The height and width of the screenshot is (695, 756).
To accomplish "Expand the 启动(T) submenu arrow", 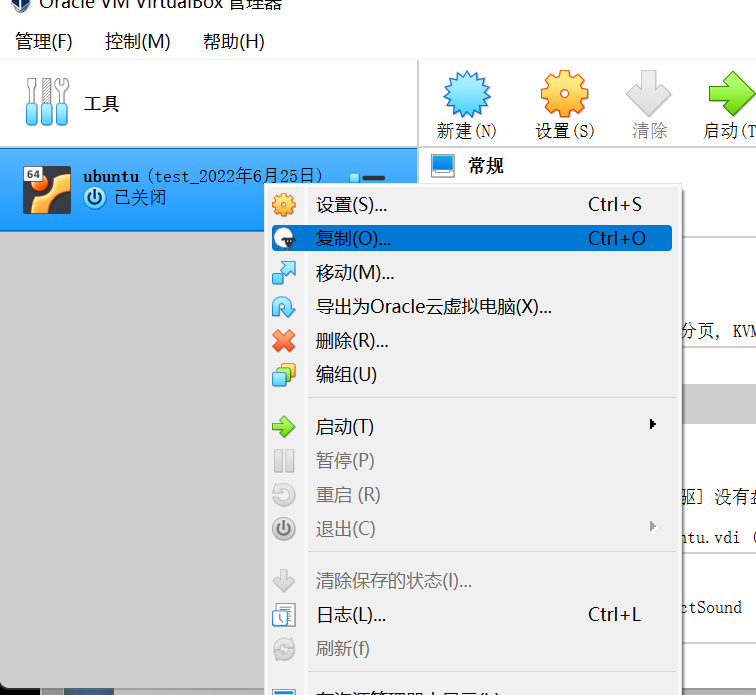I will click(652, 424).
